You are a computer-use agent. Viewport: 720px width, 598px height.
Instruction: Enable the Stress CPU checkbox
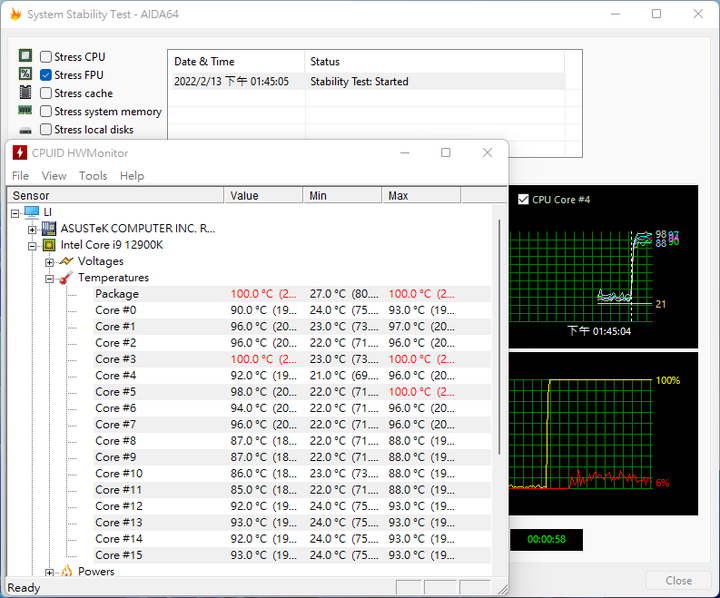point(45,56)
